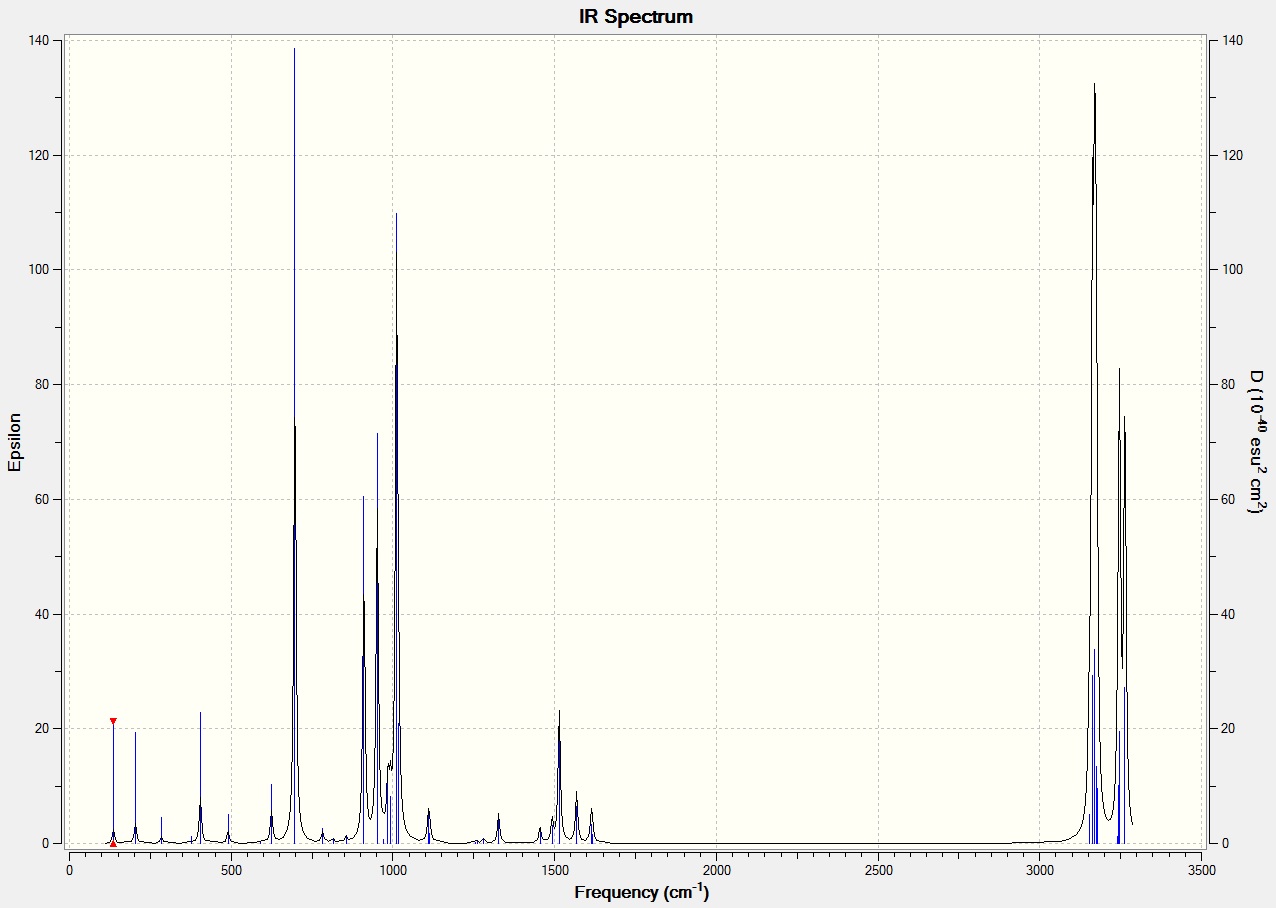Click the "60" tick on the Epsilon axis
The width and height of the screenshot is (1276, 908).
coord(43,499)
